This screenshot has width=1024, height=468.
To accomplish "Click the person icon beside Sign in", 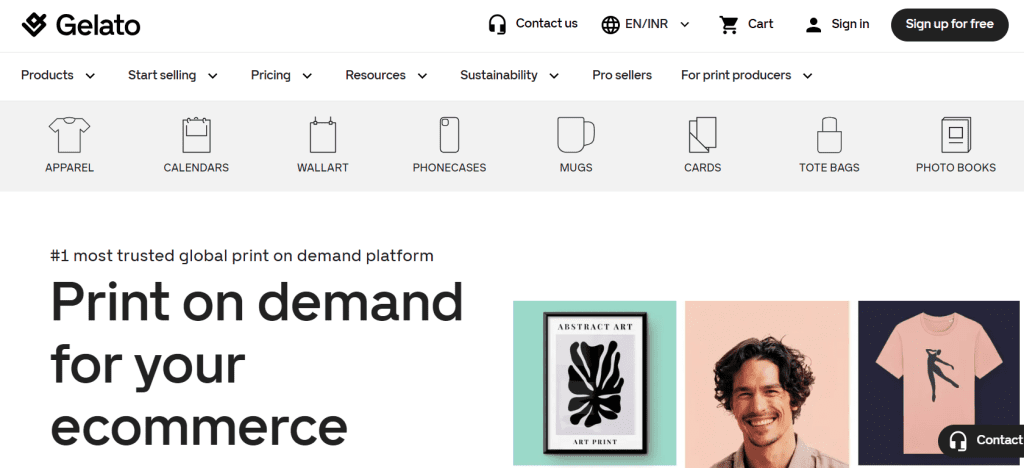I will coord(813,25).
